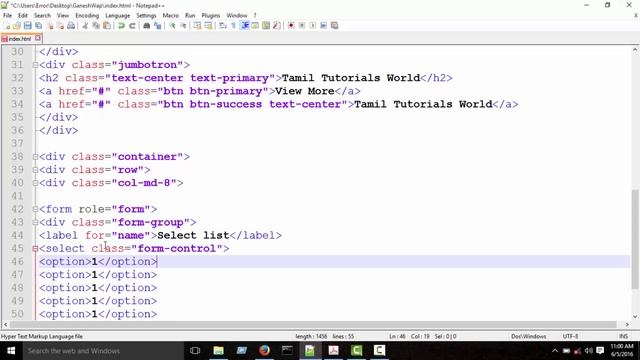Collapse the jumbotron div fold on line 31
The width and height of the screenshot is (640, 360).
[36, 65]
